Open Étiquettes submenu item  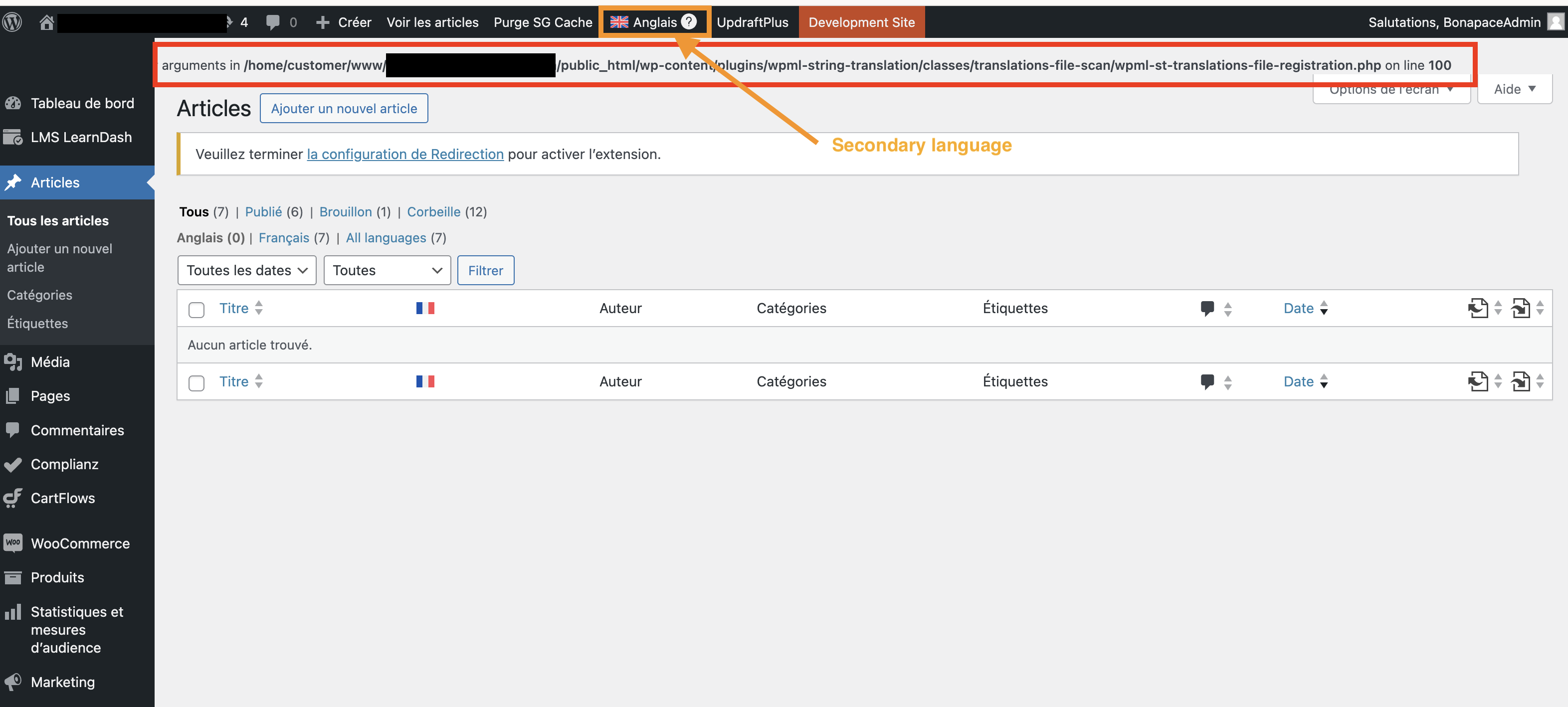click(x=38, y=324)
